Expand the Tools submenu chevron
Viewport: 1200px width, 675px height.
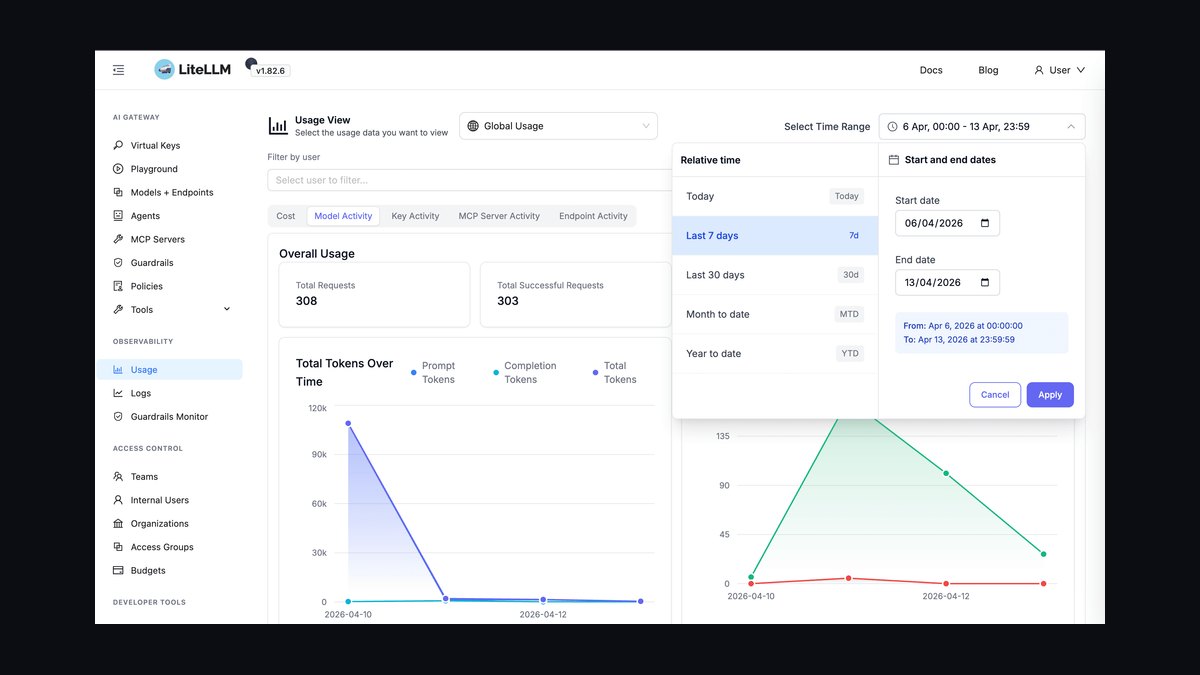tap(227, 310)
